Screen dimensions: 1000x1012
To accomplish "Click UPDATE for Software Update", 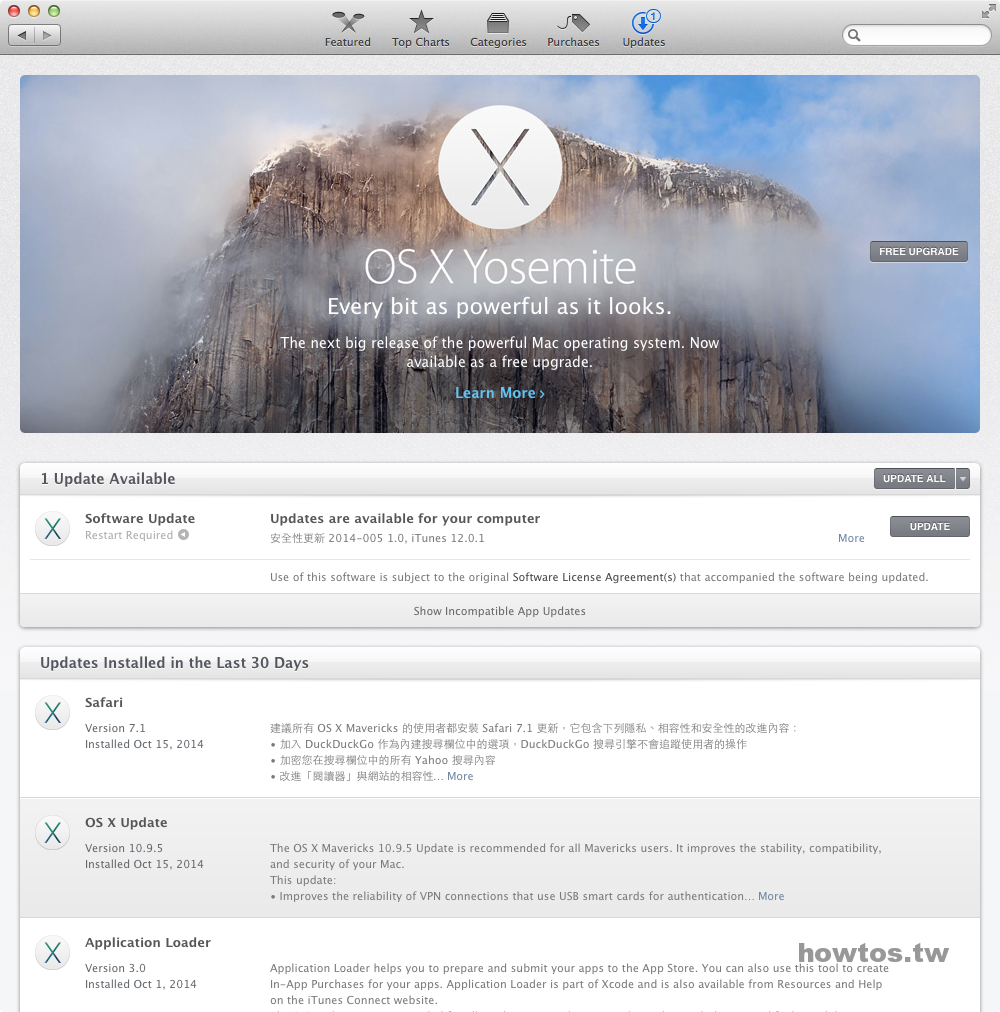I will tap(930, 527).
